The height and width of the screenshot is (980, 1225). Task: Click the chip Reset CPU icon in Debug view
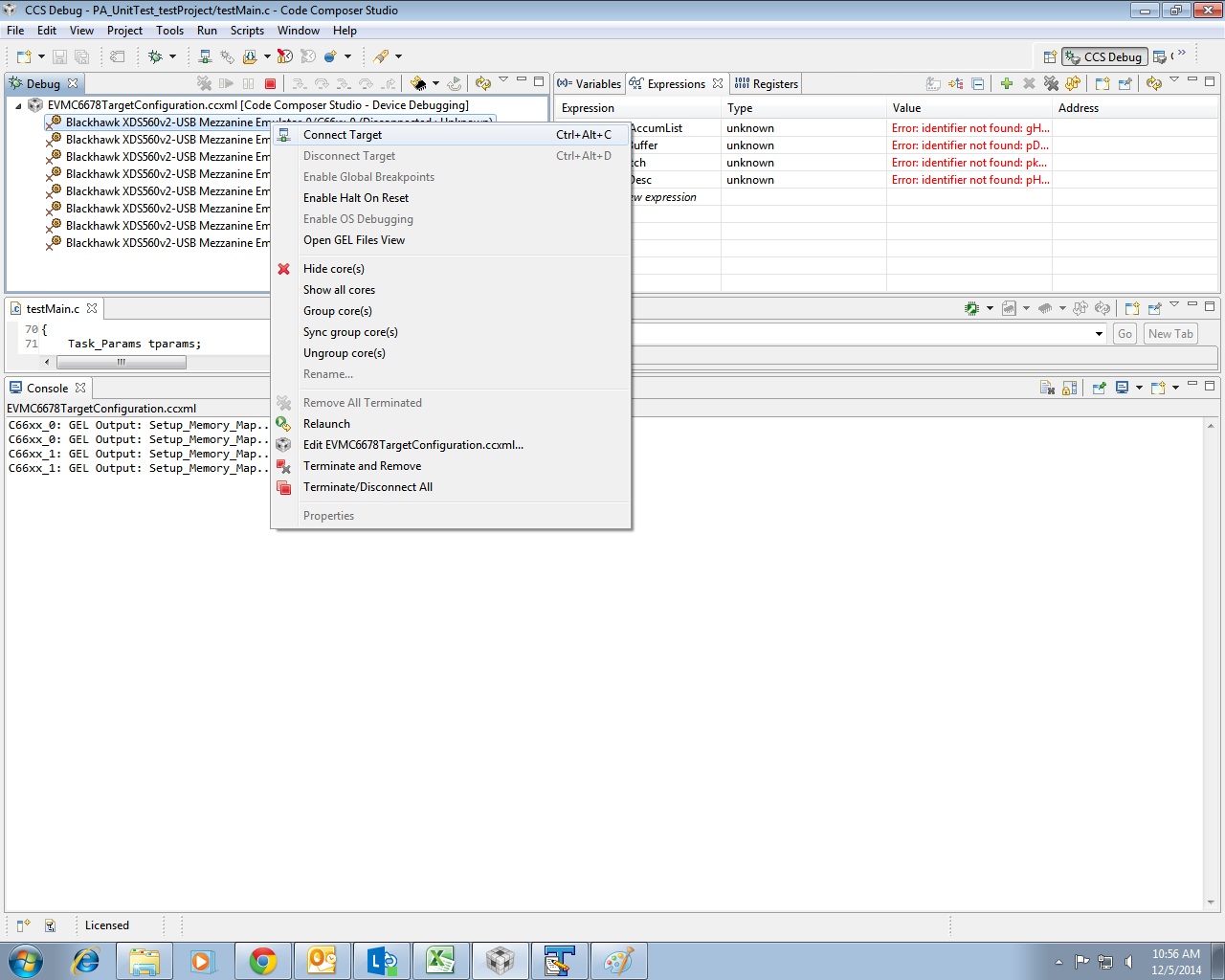[418, 84]
